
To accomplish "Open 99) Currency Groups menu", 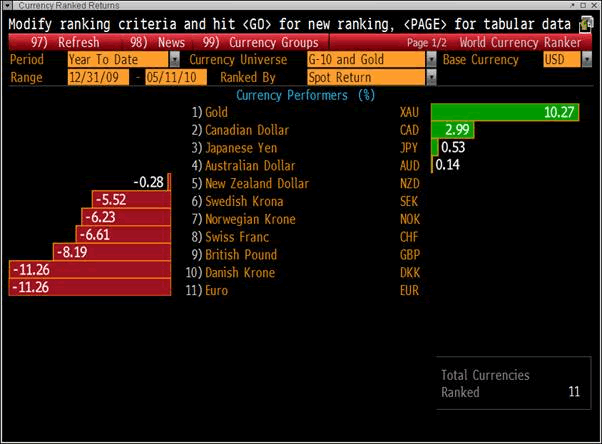I will click(x=259, y=43).
